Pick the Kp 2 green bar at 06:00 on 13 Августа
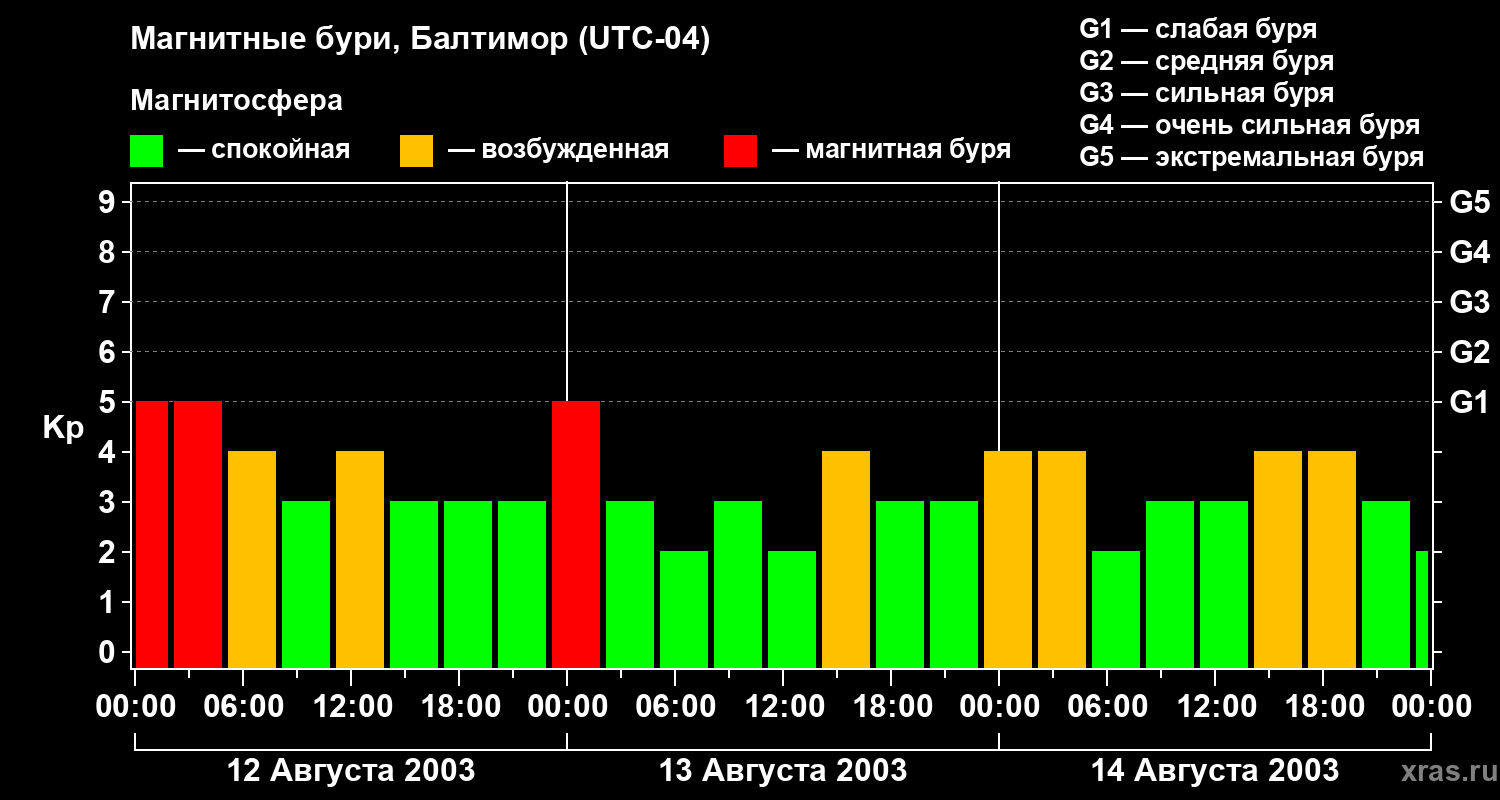 [684, 609]
